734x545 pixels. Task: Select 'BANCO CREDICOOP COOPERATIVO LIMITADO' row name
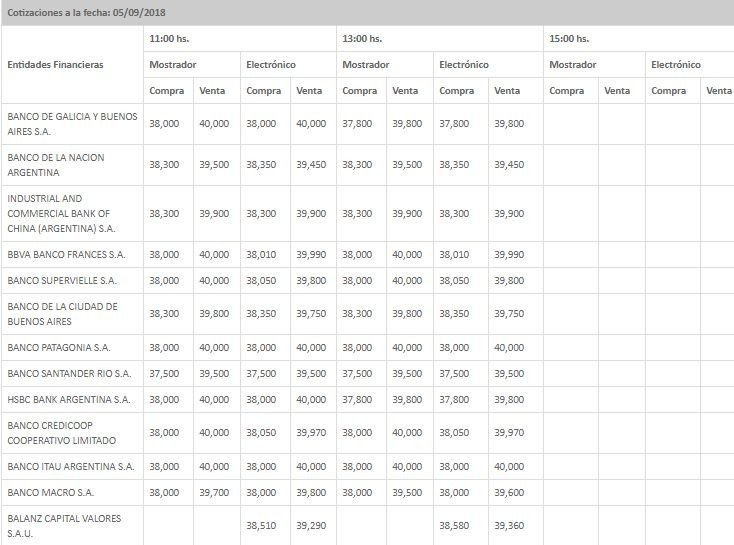pos(62,433)
